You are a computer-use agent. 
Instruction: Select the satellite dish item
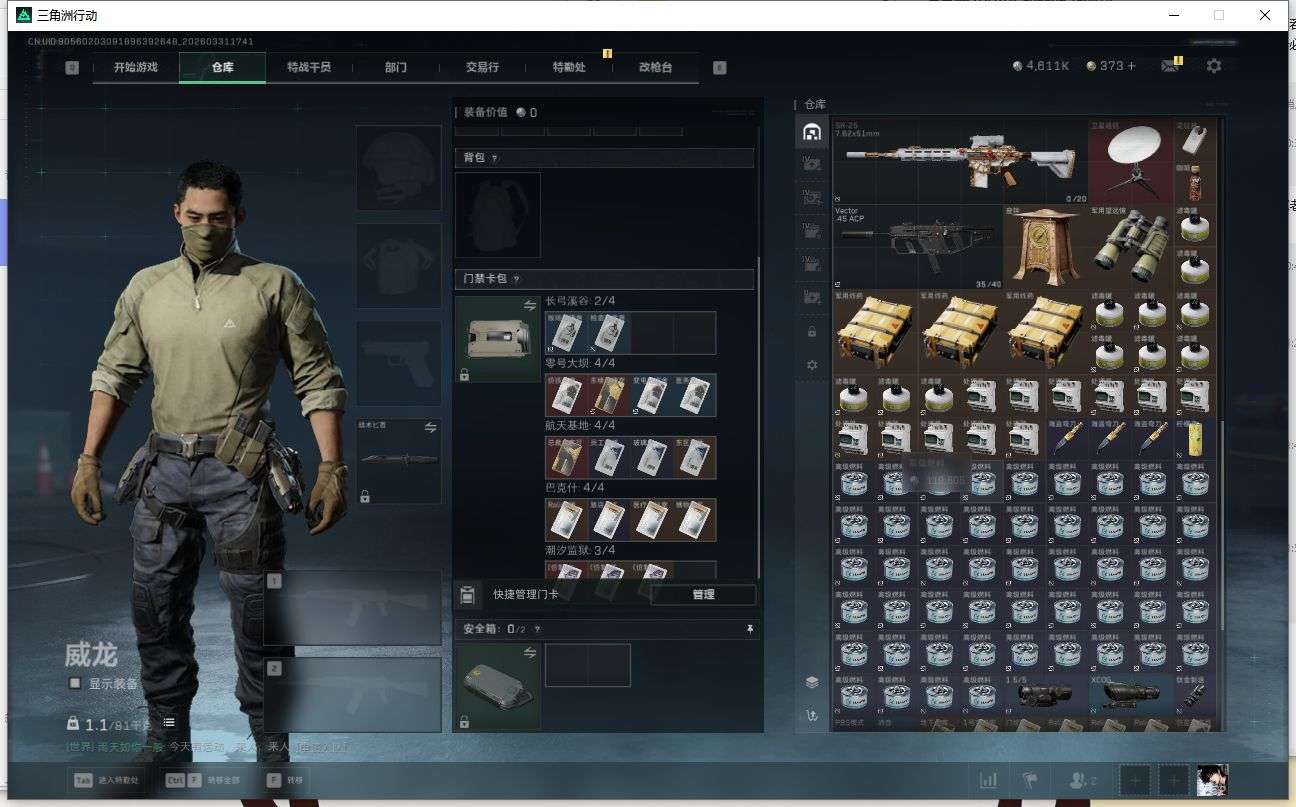point(1131,161)
